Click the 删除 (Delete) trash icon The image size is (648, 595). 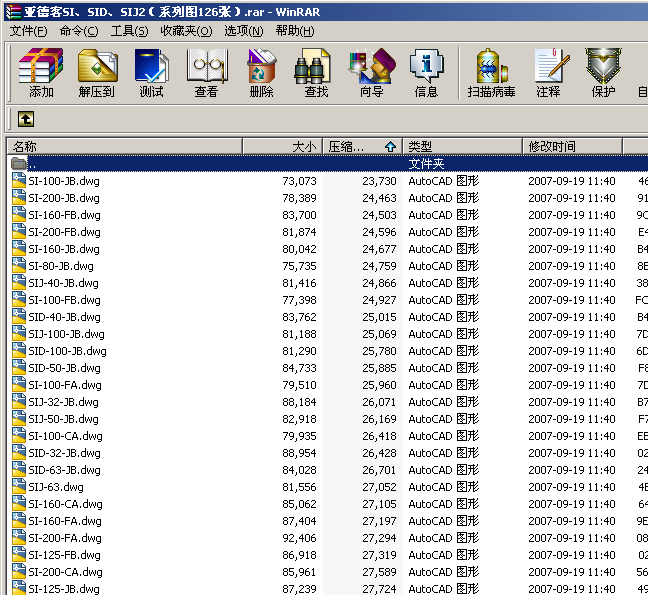point(262,66)
